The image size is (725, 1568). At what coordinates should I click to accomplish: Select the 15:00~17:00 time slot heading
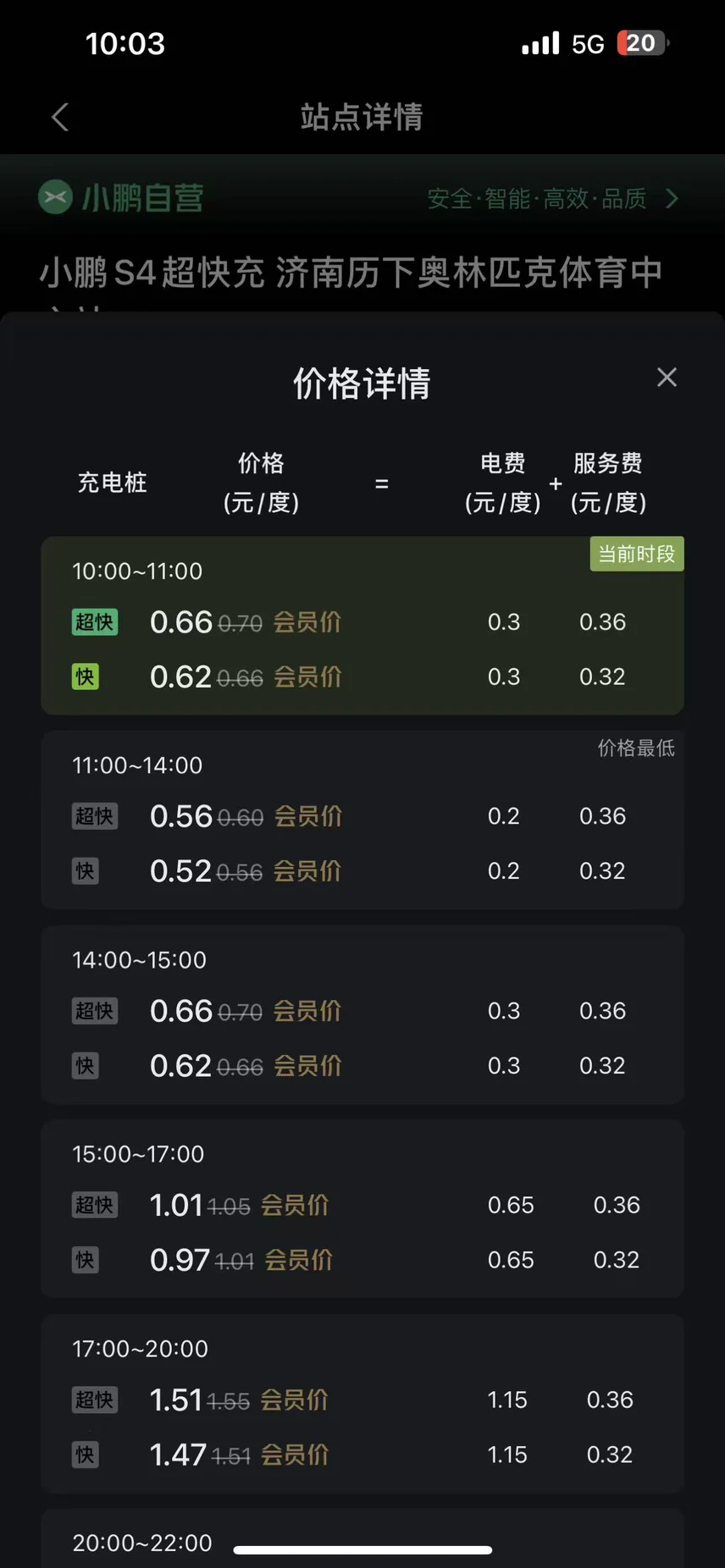(138, 1154)
